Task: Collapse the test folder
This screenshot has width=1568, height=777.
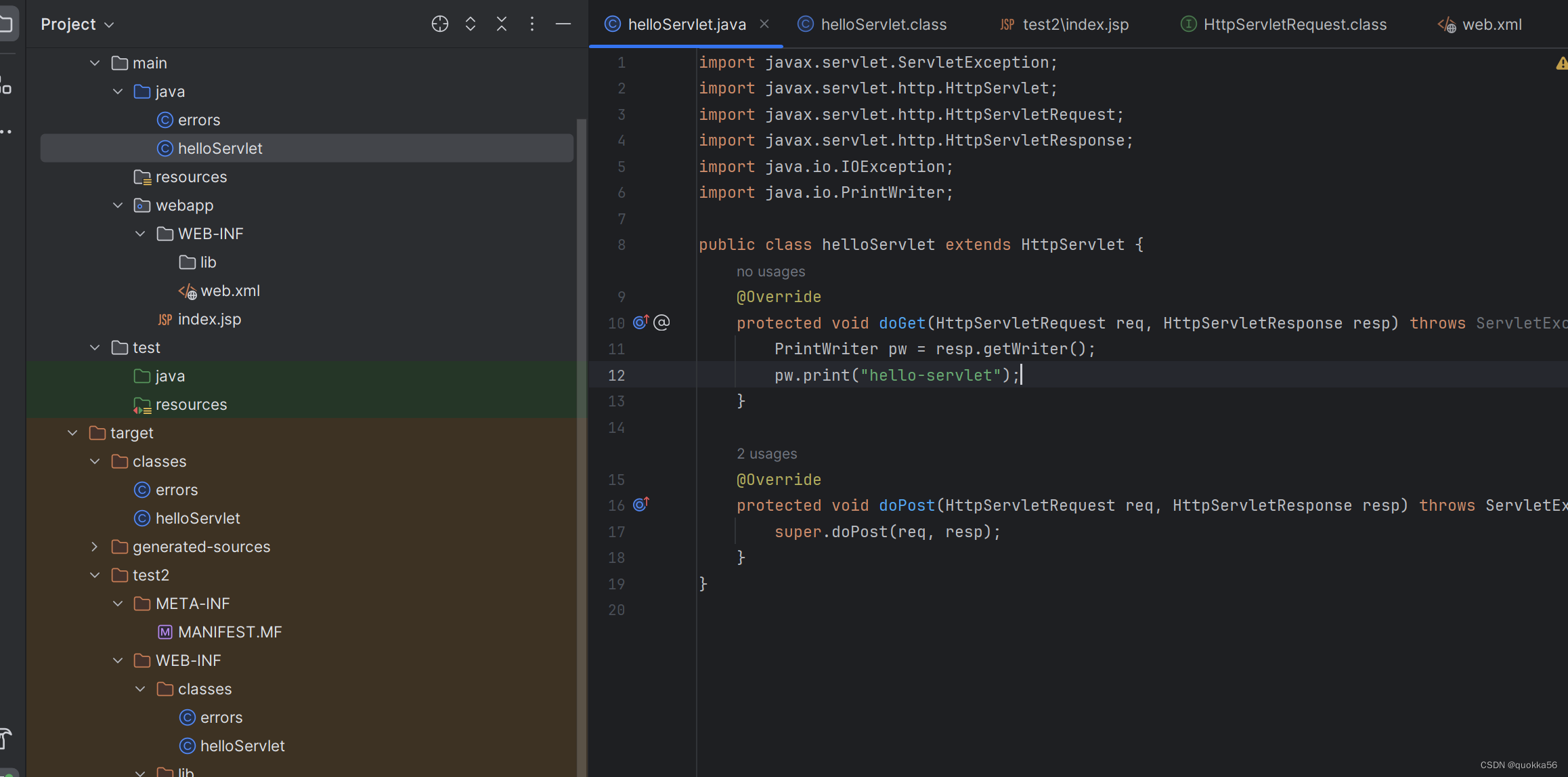Action: click(x=95, y=348)
